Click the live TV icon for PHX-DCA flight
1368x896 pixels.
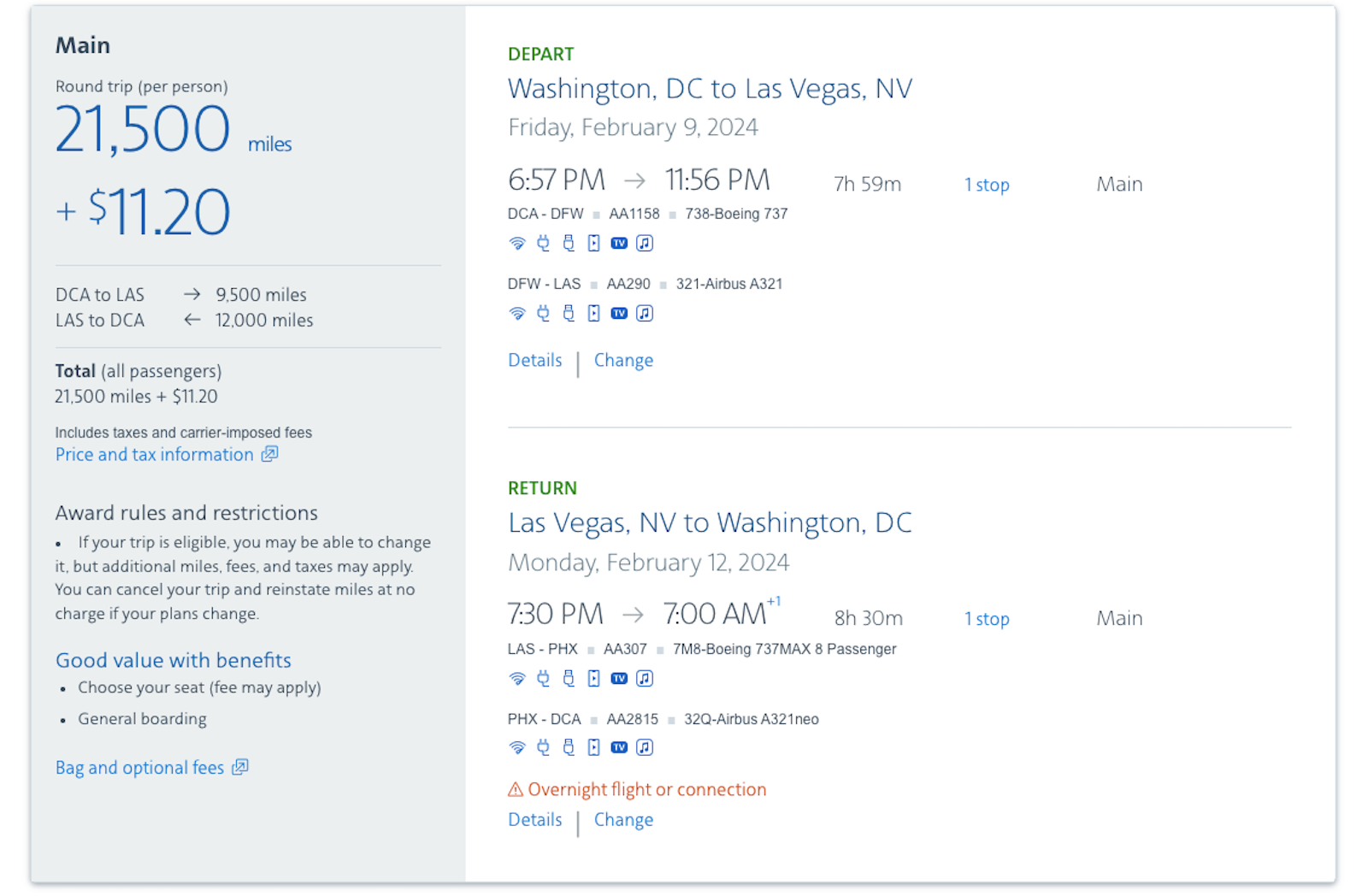tap(619, 748)
